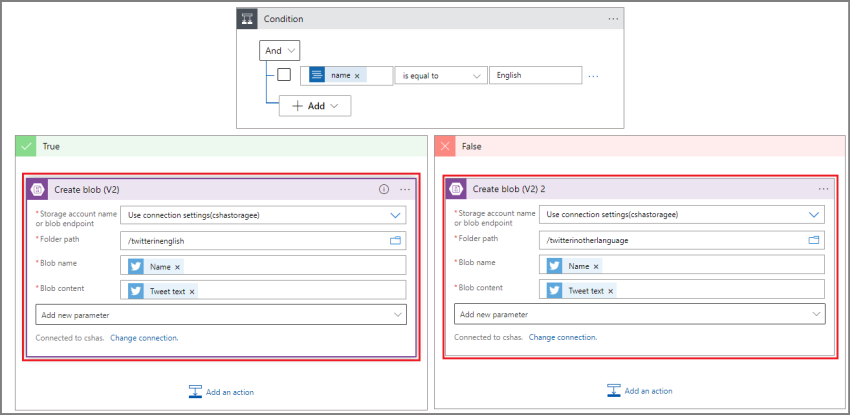Expand storage account dropdown in Create blob (V2) 2
Viewport: 850px width, 415px height.
[814, 215]
